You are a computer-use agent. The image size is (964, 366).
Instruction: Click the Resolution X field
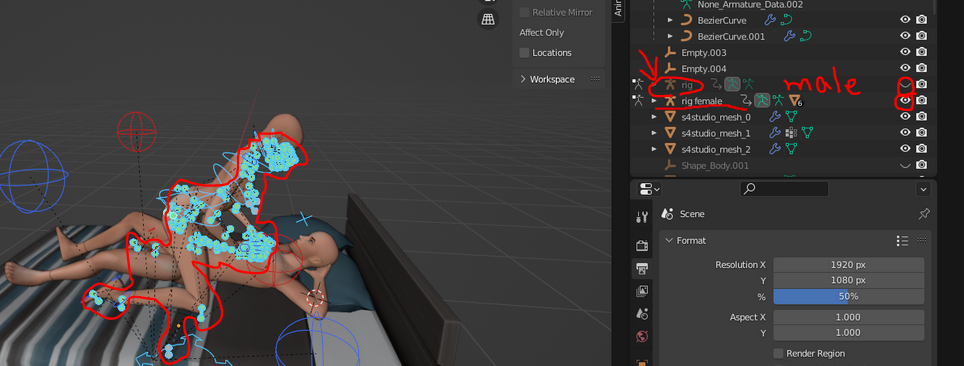click(x=848, y=265)
